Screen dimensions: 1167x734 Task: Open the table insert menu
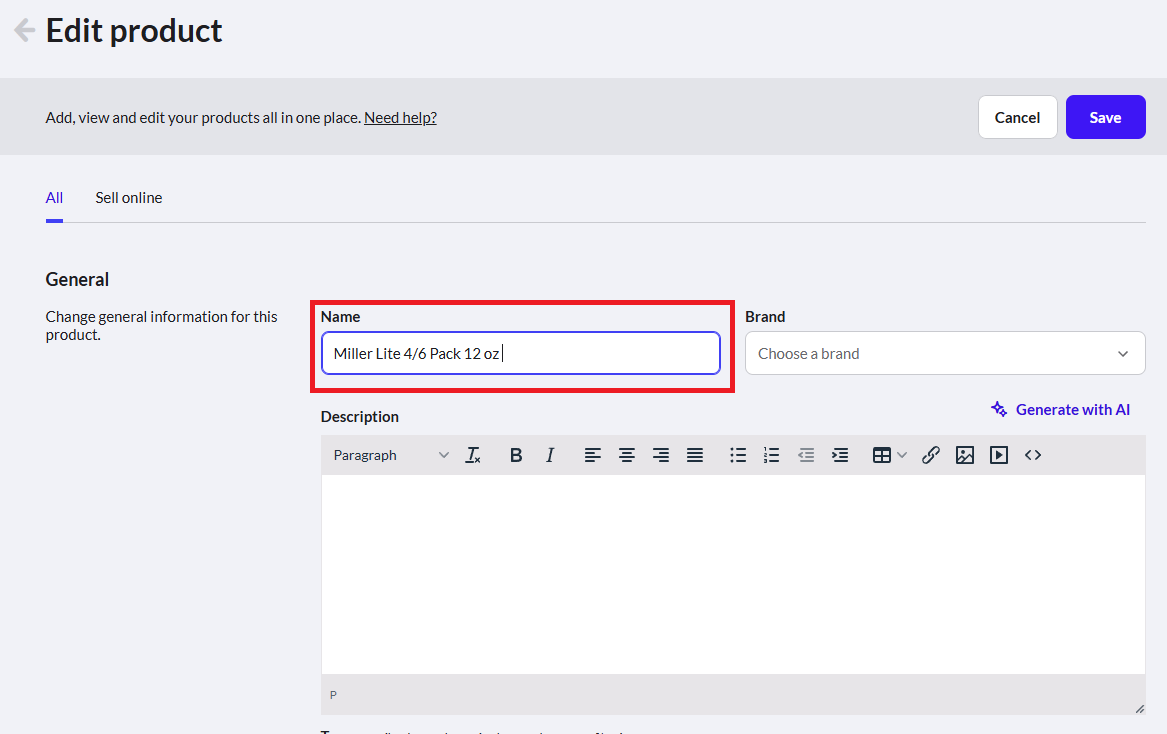(x=889, y=455)
